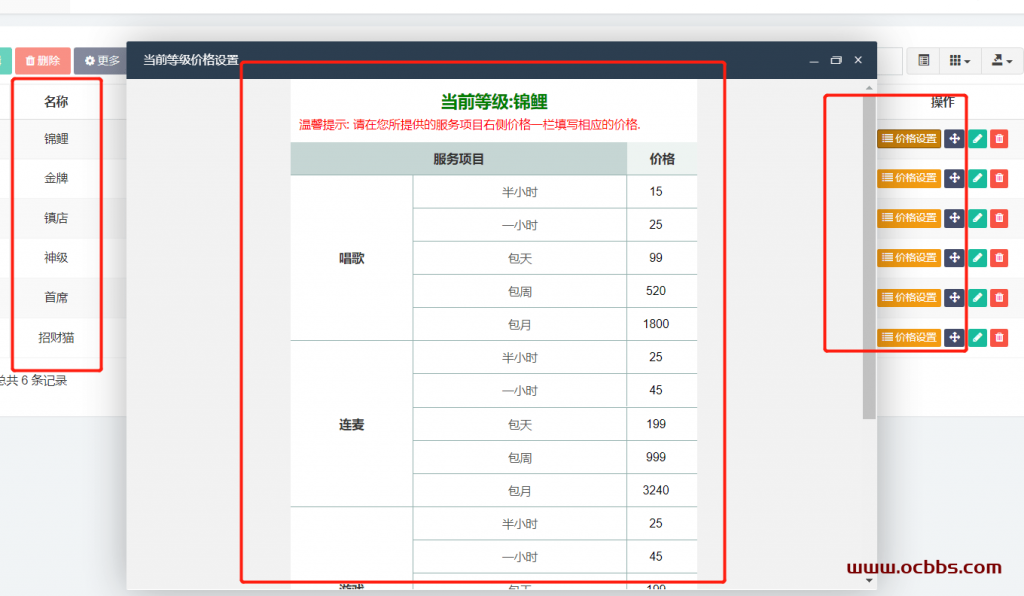
Task: Toggle the table view icon in toolbar
Action: (923, 60)
